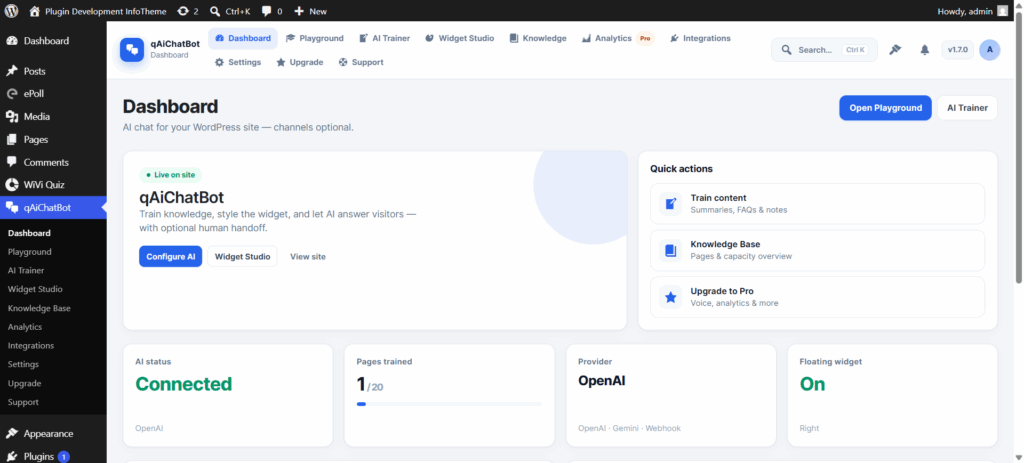Open the New content plus menu

[310, 11]
